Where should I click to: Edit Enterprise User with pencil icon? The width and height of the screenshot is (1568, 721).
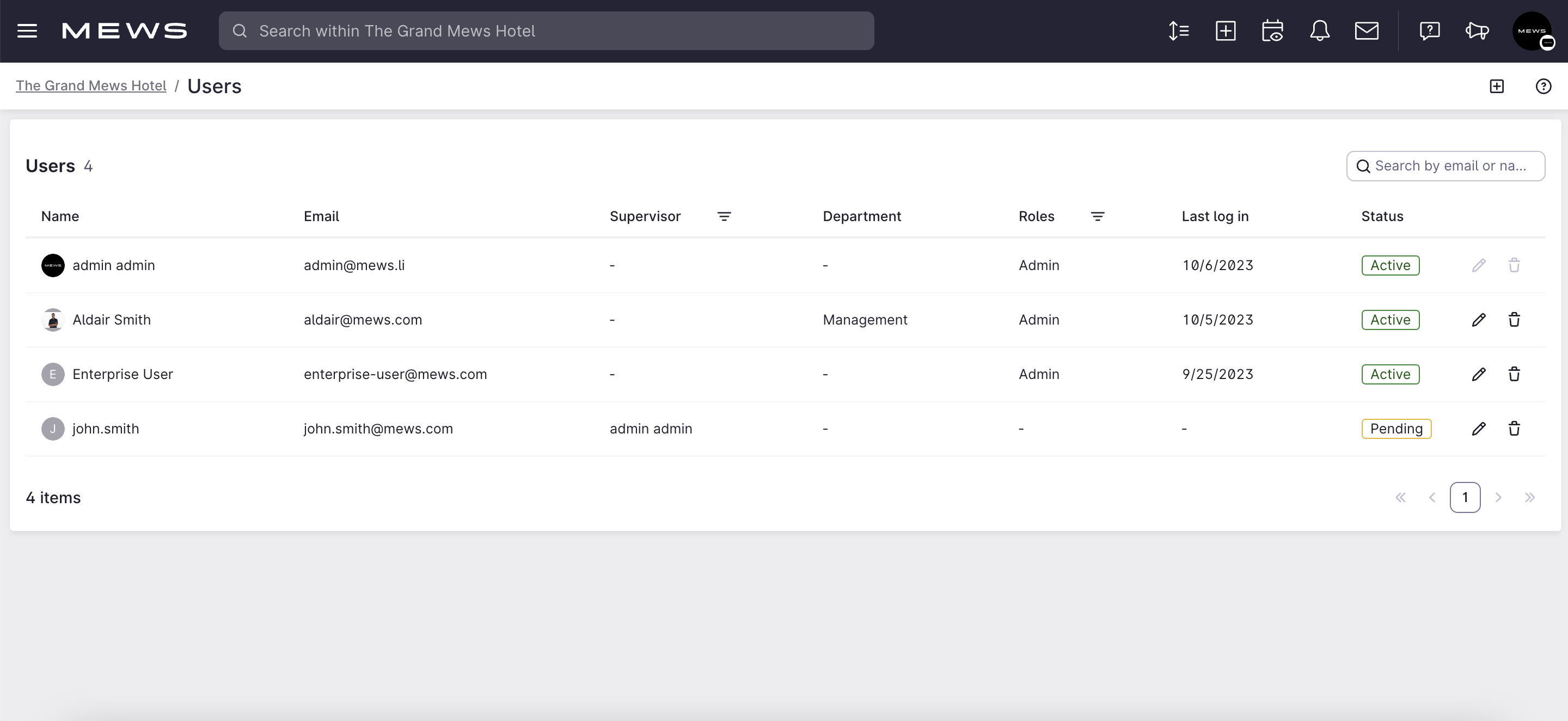(1479, 375)
